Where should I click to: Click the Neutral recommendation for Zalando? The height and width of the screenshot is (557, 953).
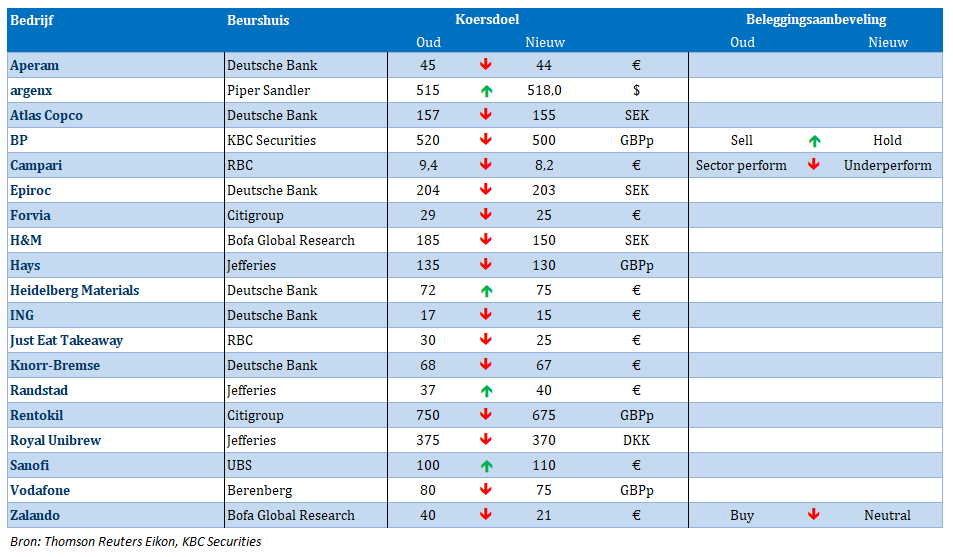887,516
